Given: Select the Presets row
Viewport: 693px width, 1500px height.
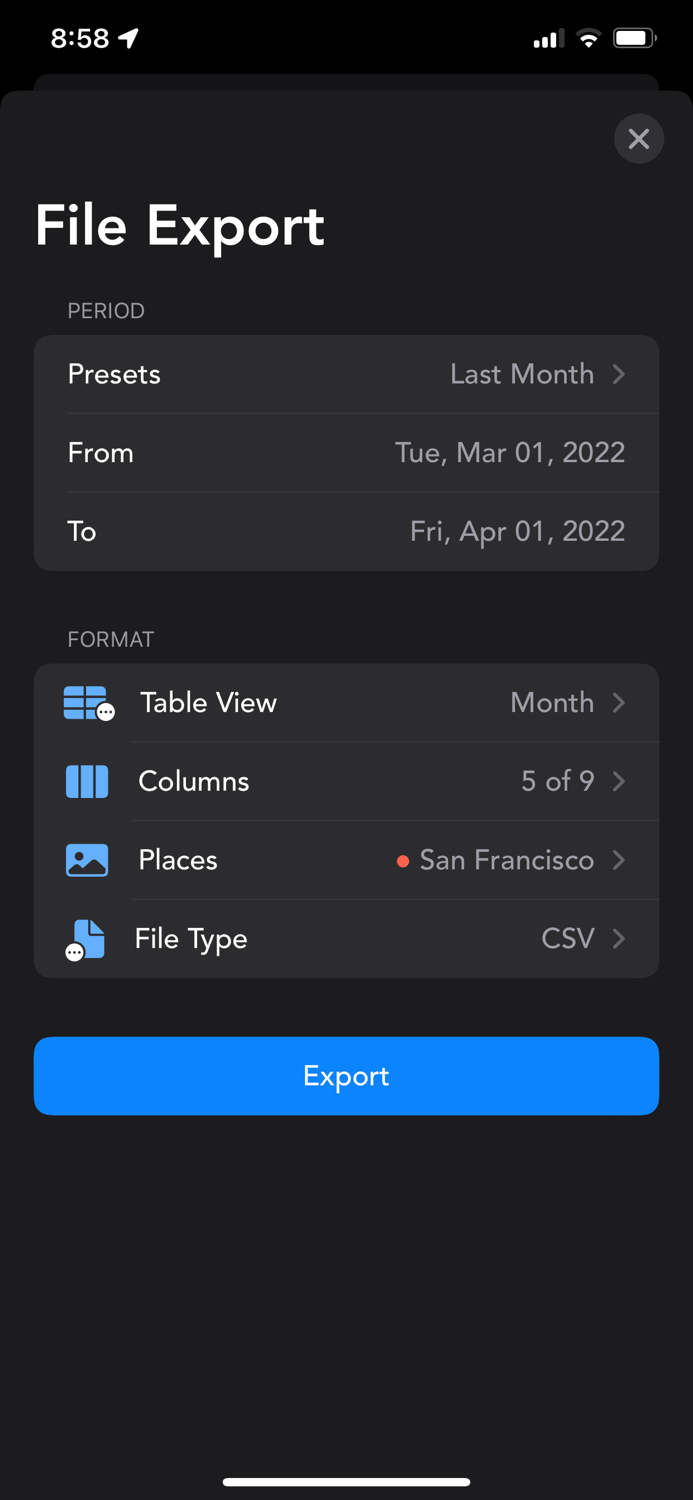Looking at the screenshot, I should (x=346, y=374).
